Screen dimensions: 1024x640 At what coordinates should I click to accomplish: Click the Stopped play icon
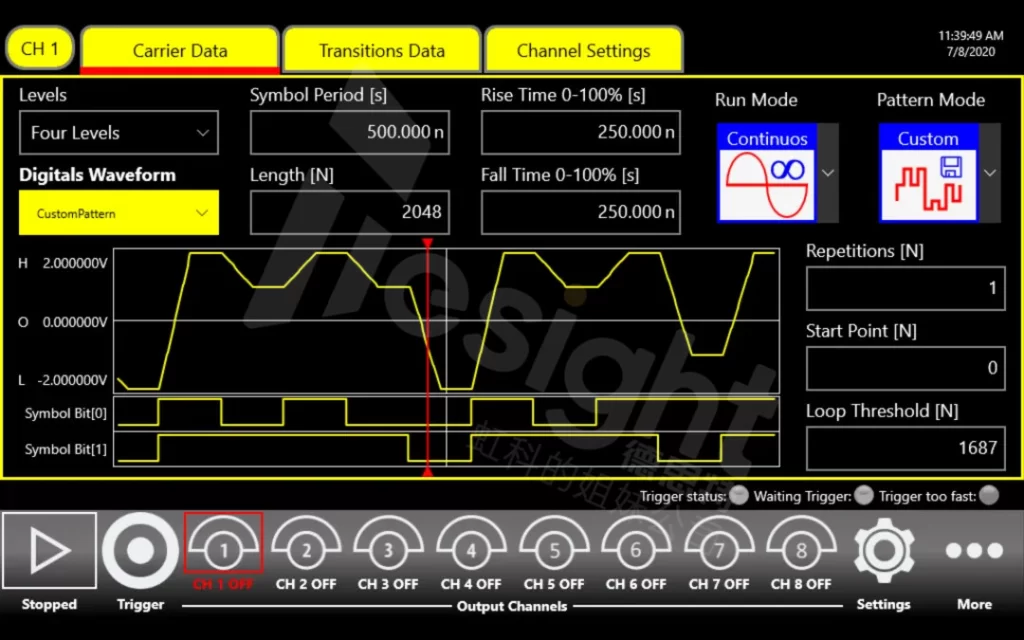point(49,551)
